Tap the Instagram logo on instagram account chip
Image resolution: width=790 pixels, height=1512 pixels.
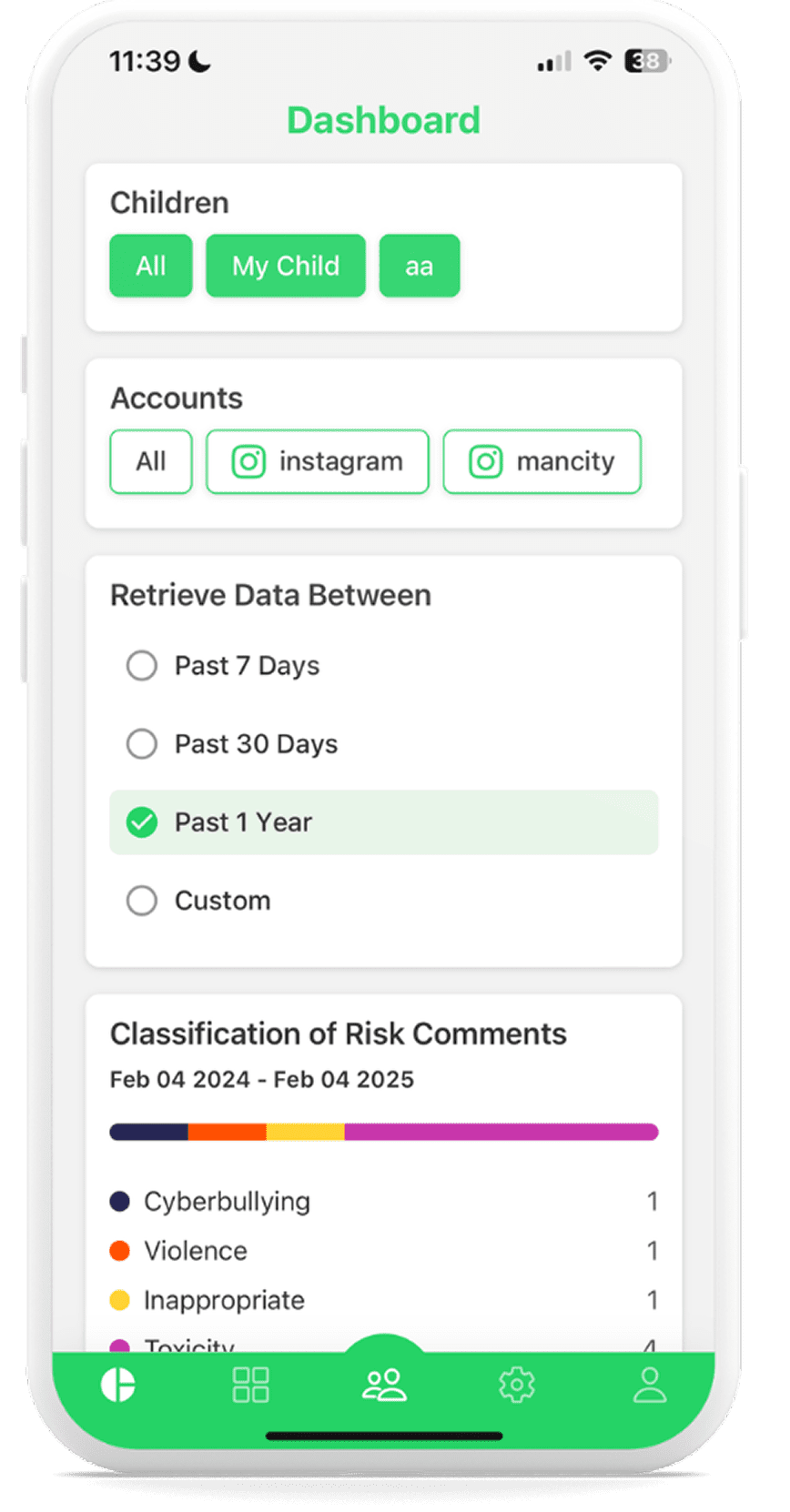[248, 462]
